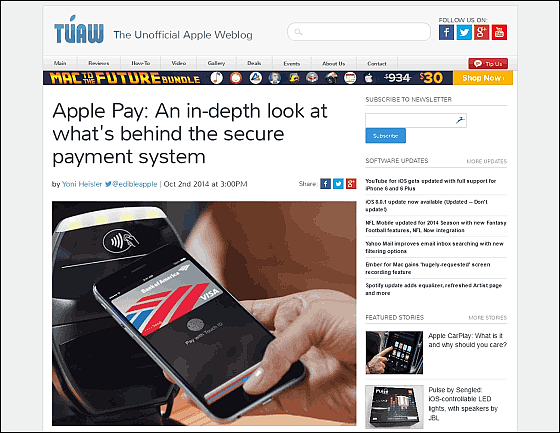The height and width of the screenshot is (433, 560).
Task: Open the How-To menu item
Action: [141, 63]
